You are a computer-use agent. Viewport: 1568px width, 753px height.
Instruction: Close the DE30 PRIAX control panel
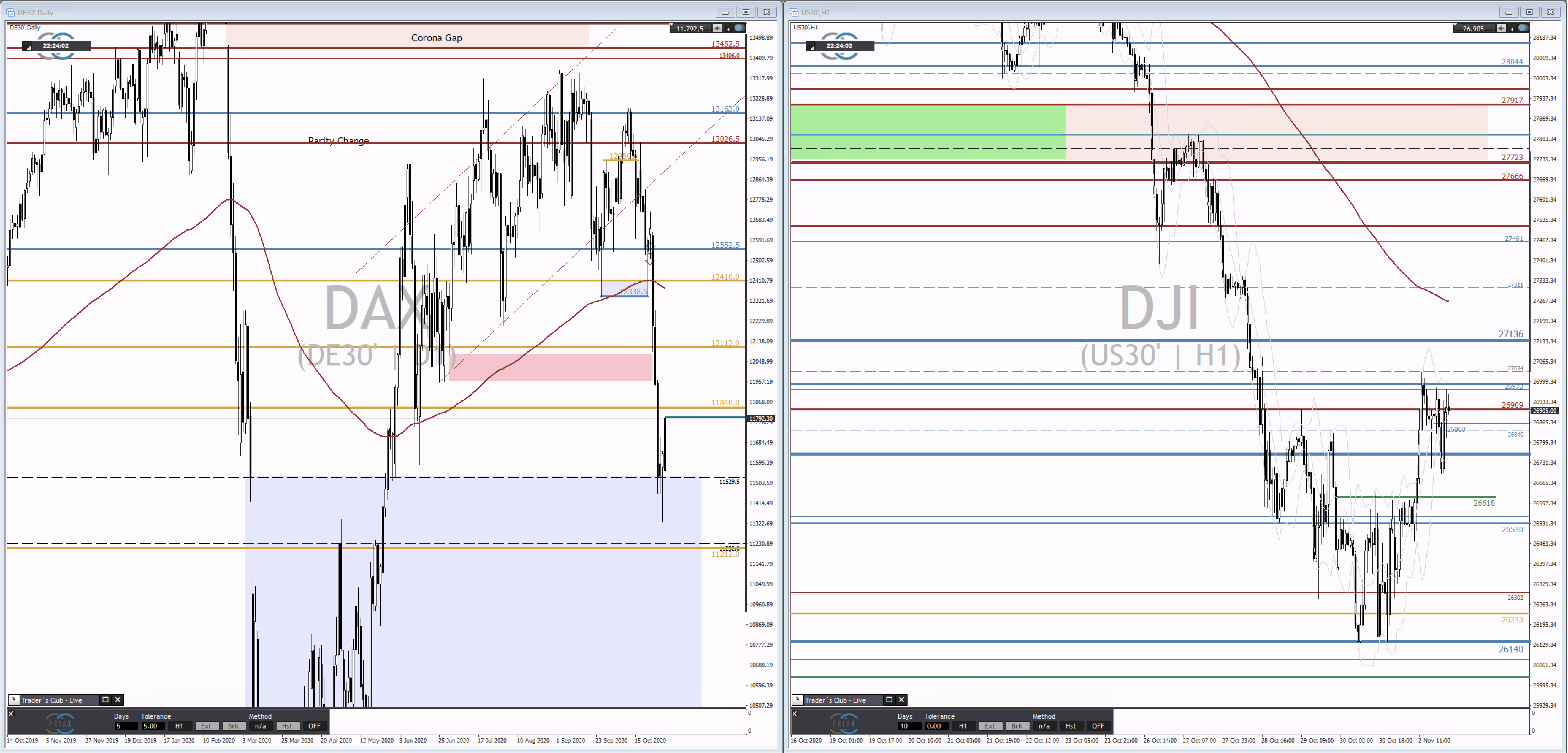[11, 713]
